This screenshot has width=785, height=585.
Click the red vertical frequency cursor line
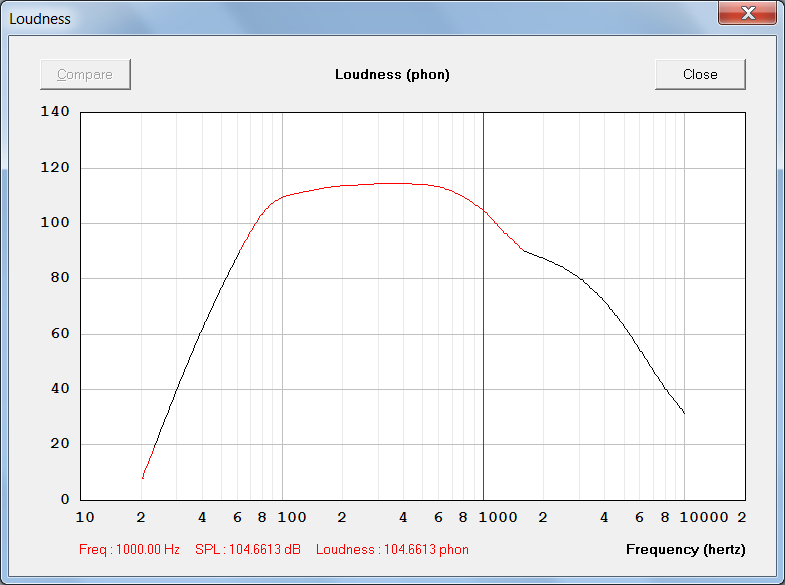pyautogui.click(x=483, y=306)
